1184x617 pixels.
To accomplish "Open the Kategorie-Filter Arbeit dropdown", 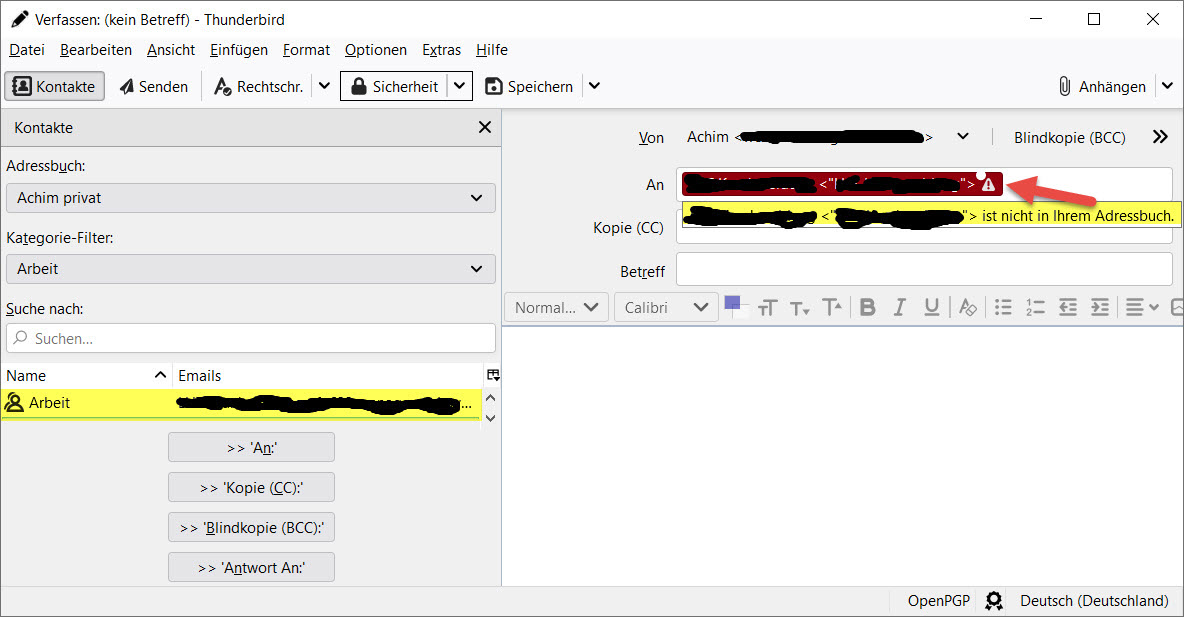I will click(x=251, y=269).
